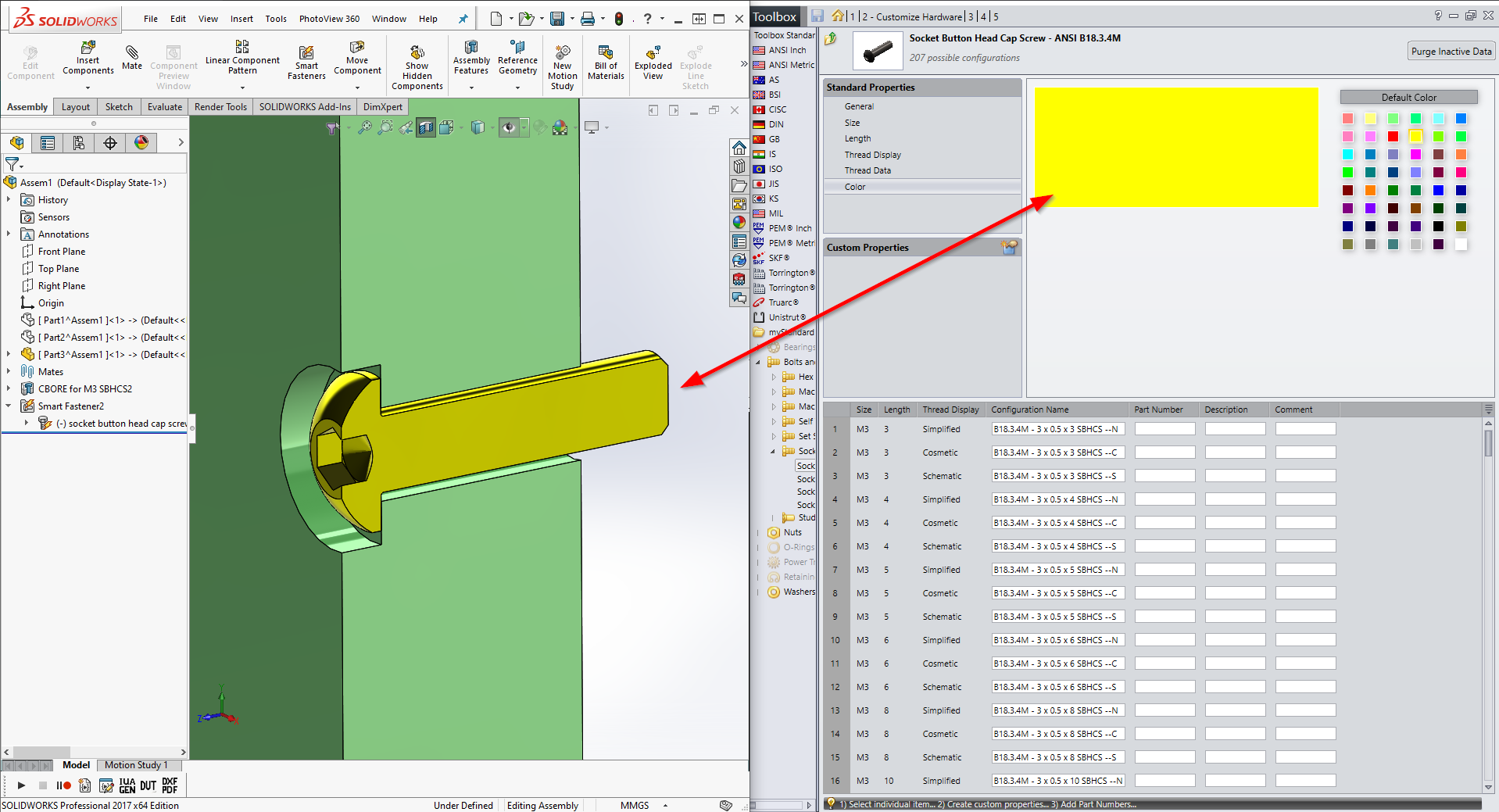Open ConfigurationManager tab icon

point(79,142)
